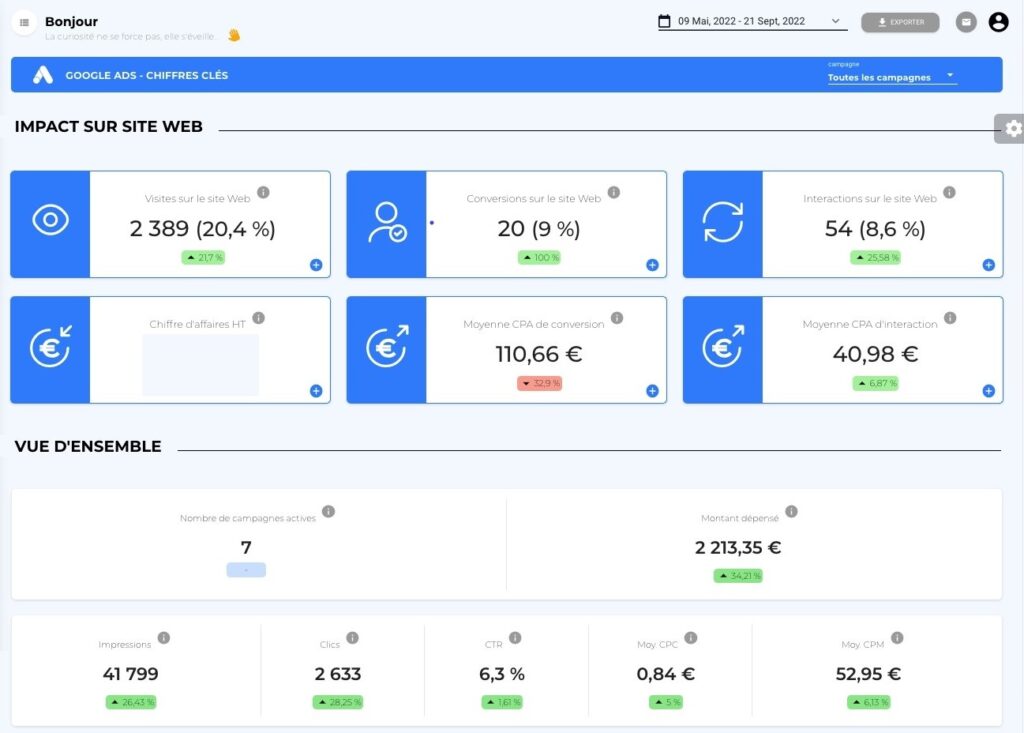
Task: Open the settings gear on the right edge
Action: tap(1013, 128)
